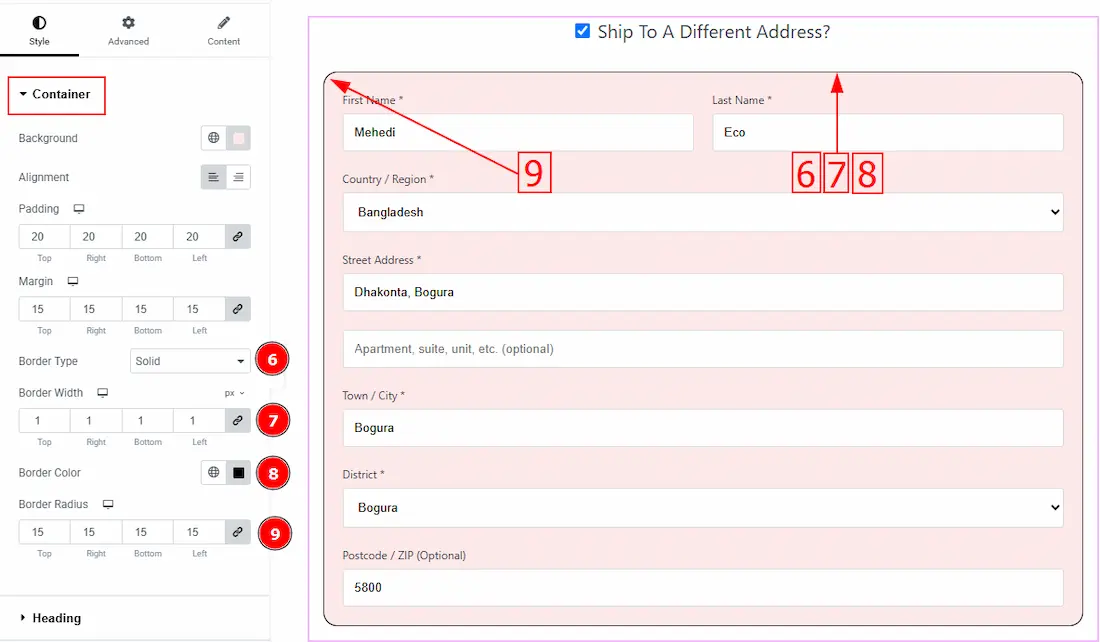Toggle Padding linked values icon
Image resolution: width=1100 pixels, height=642 pixels.
click(238, 237)
